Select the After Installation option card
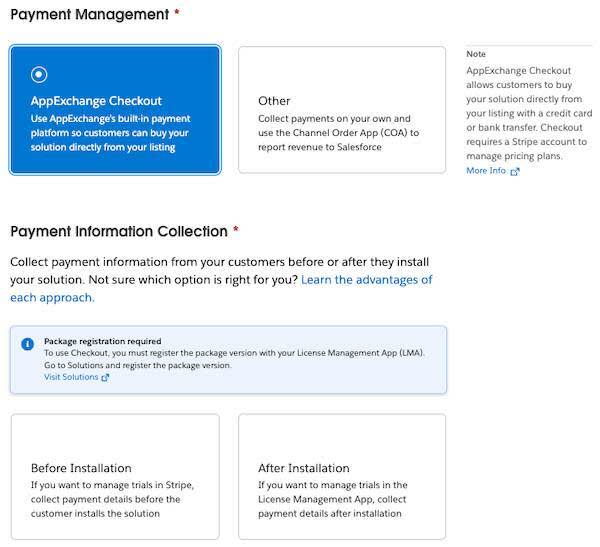 342,476
